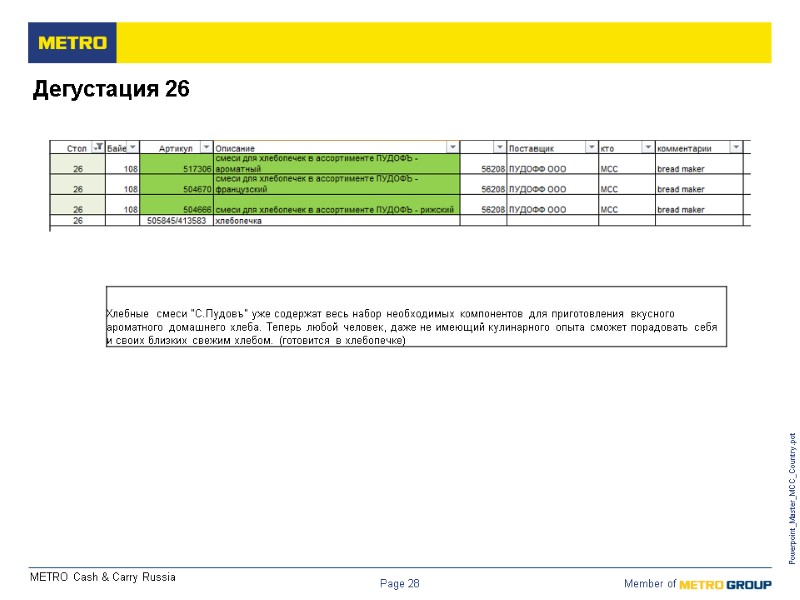Select bread maker in the 504666 row

tap(699, 205)
